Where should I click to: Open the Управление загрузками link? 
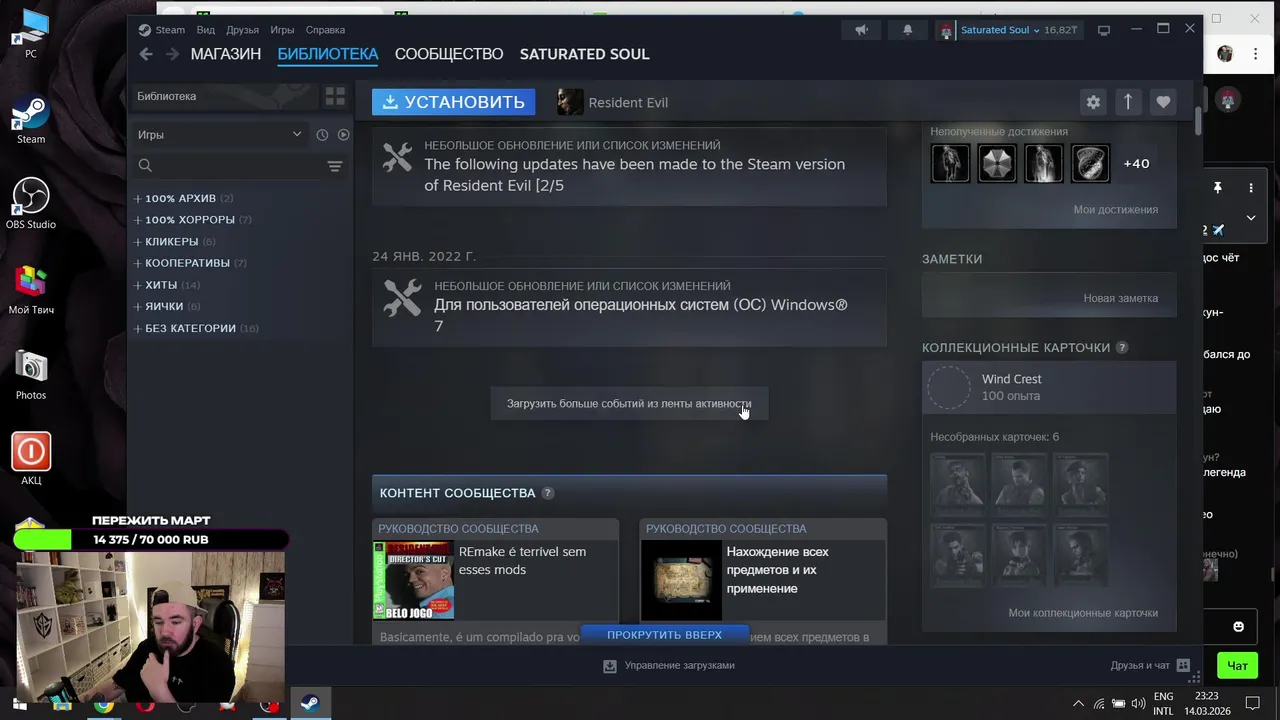680,666
